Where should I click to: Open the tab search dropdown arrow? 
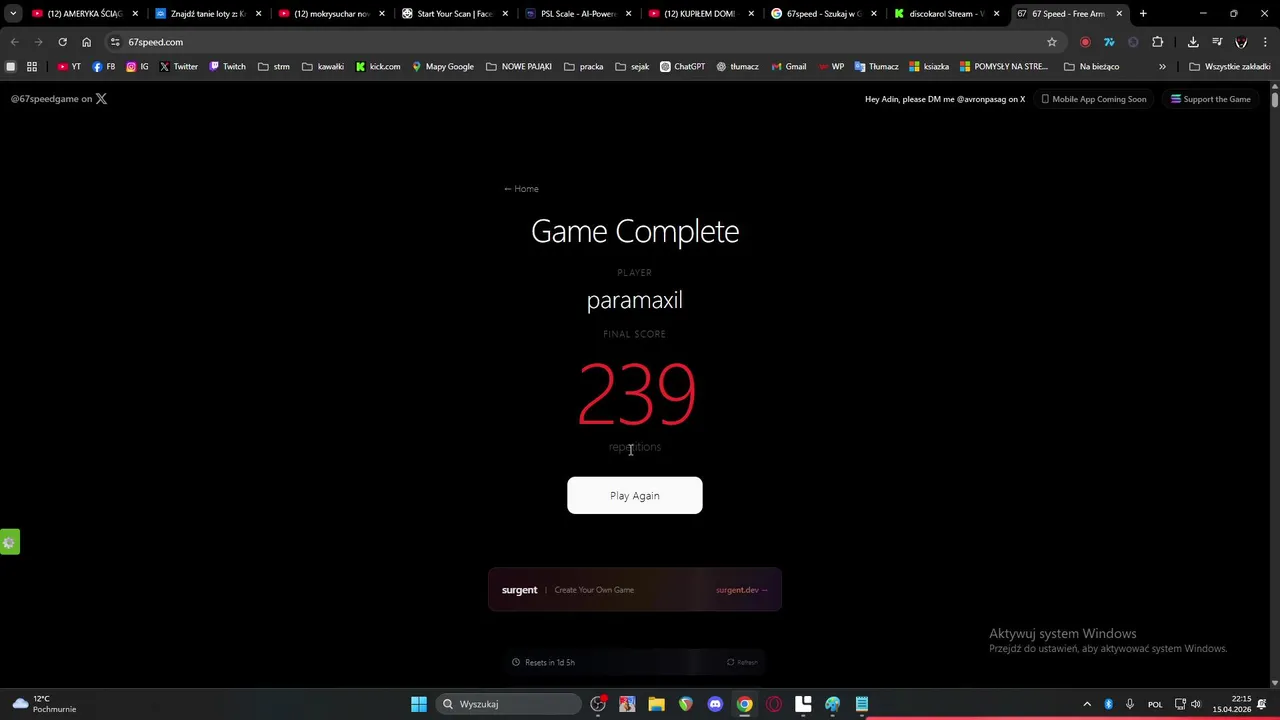click(13, 14)
